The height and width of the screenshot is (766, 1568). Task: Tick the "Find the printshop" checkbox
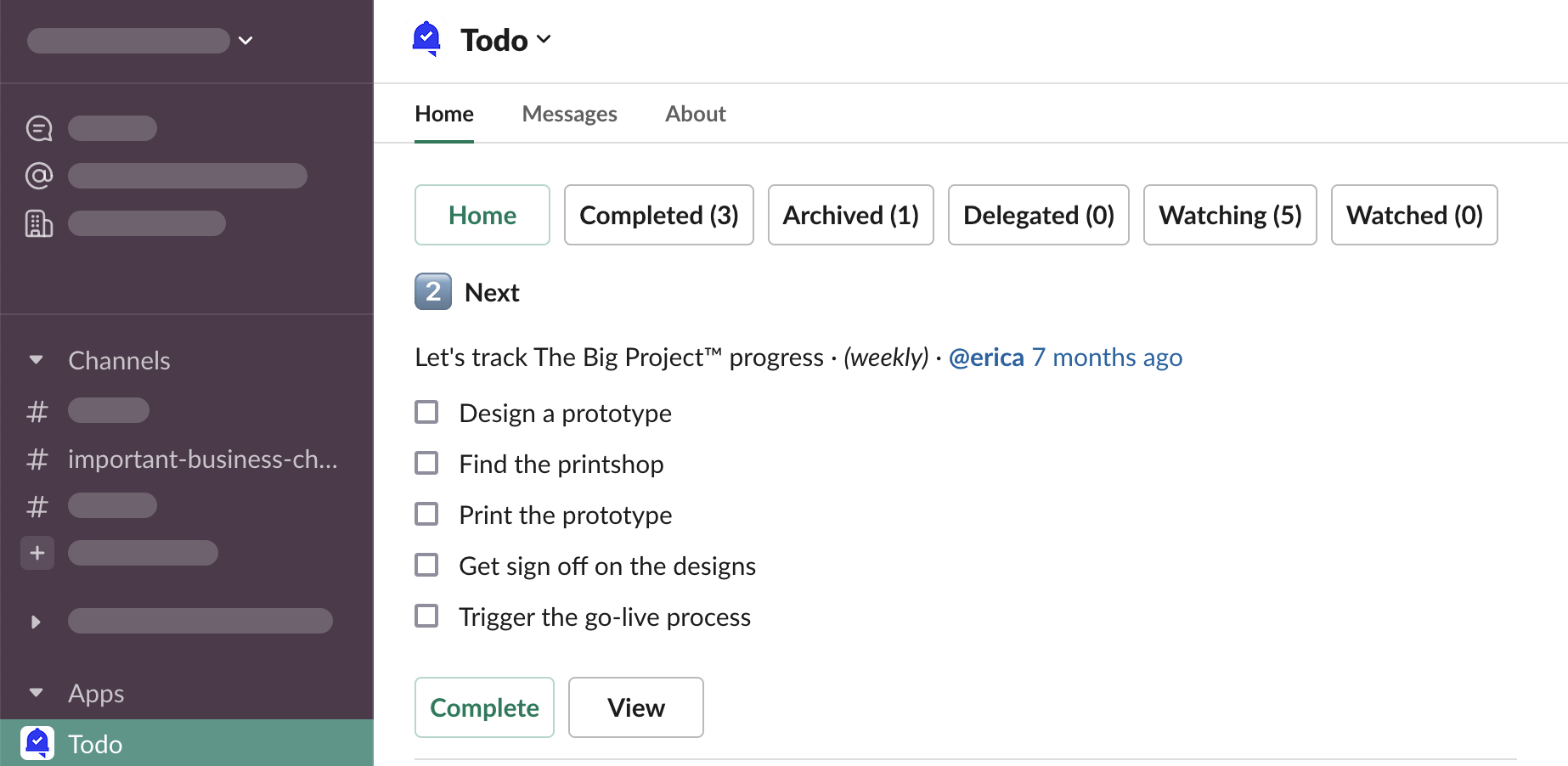click(x=426, y=464)
